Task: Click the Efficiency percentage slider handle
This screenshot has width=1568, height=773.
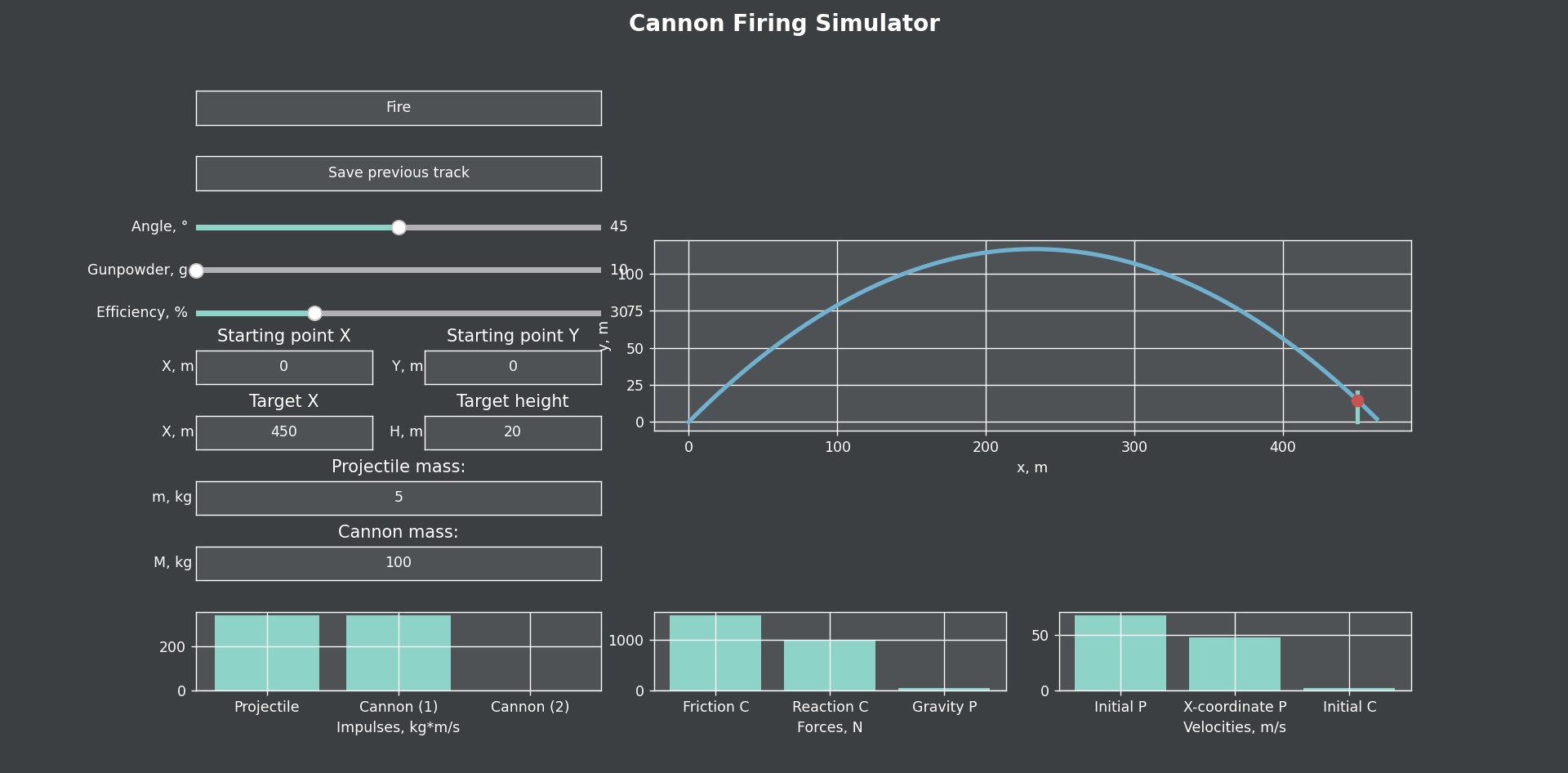Action: [314, 313]
